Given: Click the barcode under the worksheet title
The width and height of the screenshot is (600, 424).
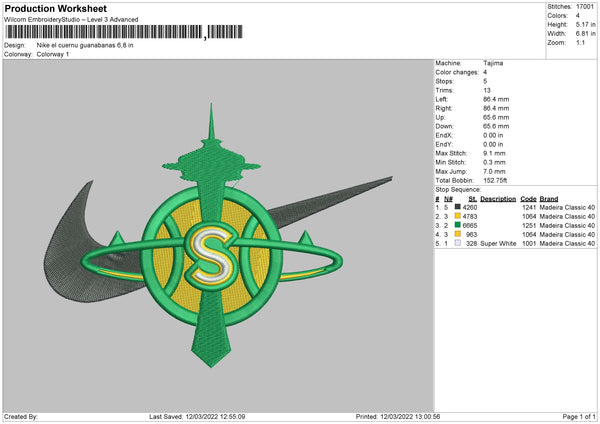Looking at the screenshot, I should [x=123, y=32].
